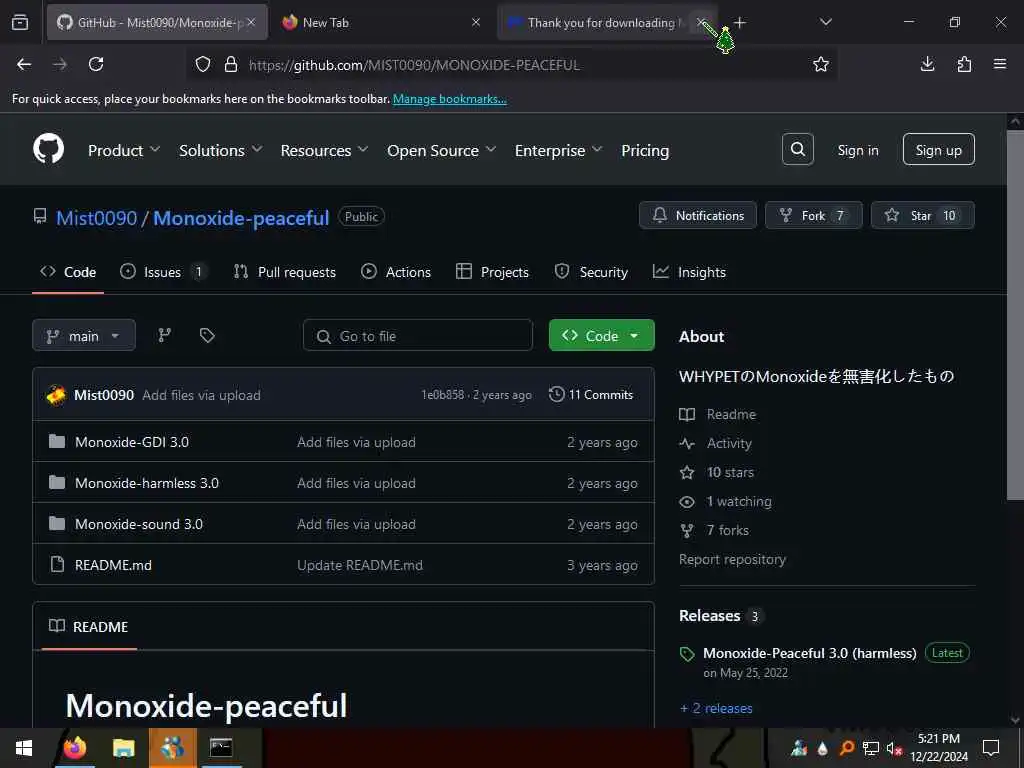Open the + 2 releases link

tap(716, 709)
